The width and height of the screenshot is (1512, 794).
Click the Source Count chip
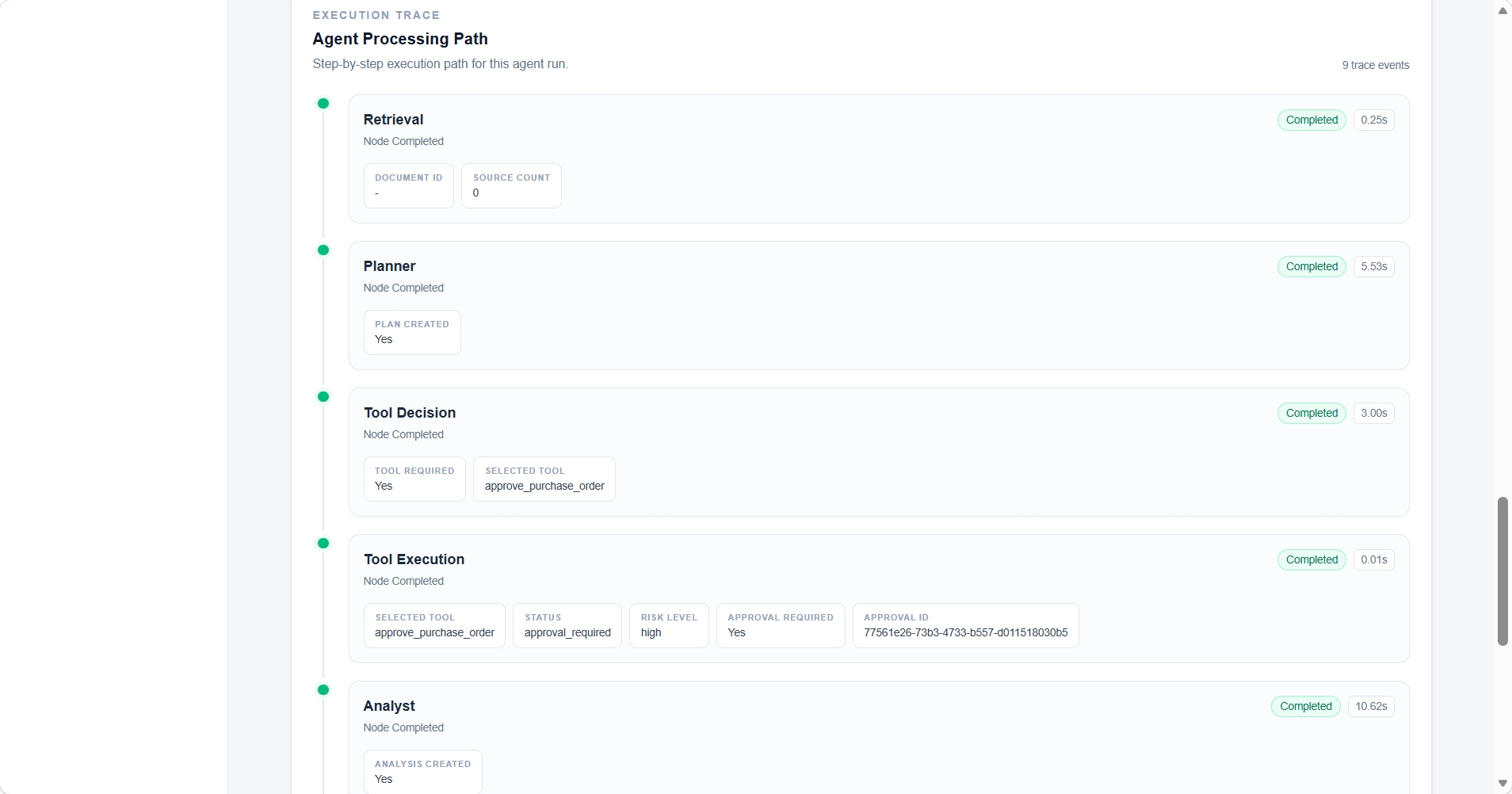tap(511, 186)
